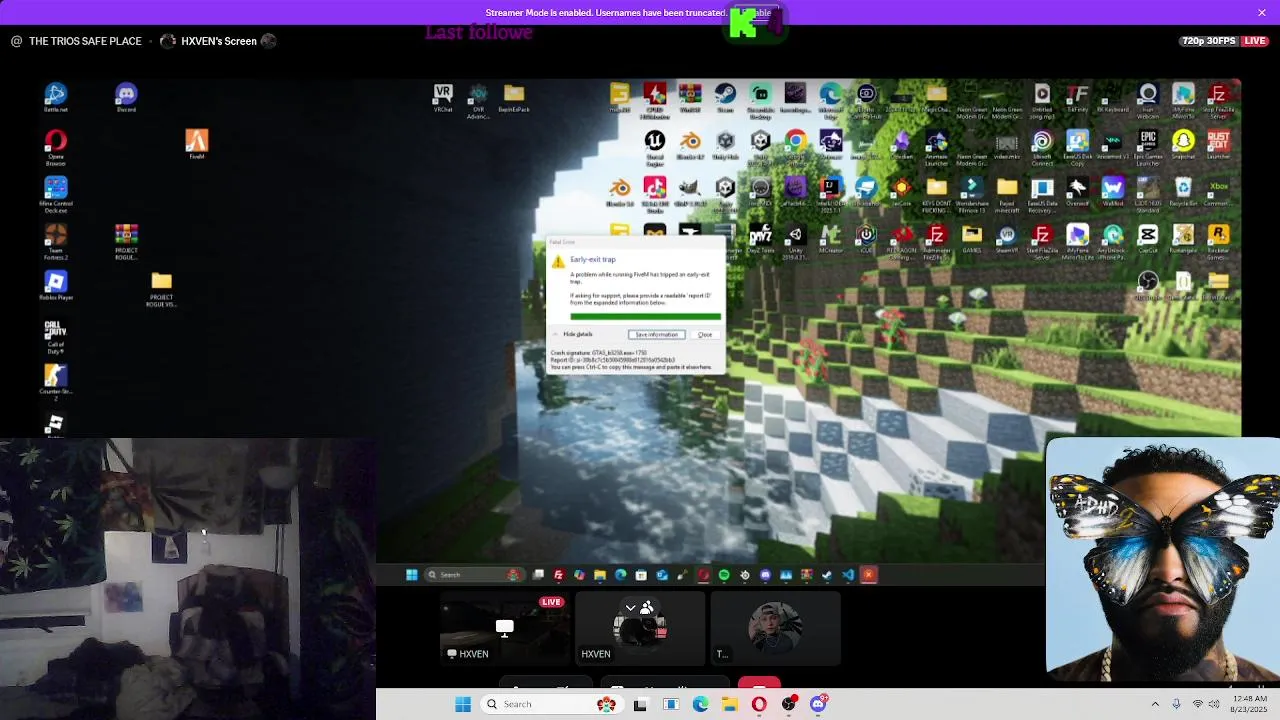Open the Epic Games Launcher shortcut
1280x720 pixels.
coord(1148,146)
